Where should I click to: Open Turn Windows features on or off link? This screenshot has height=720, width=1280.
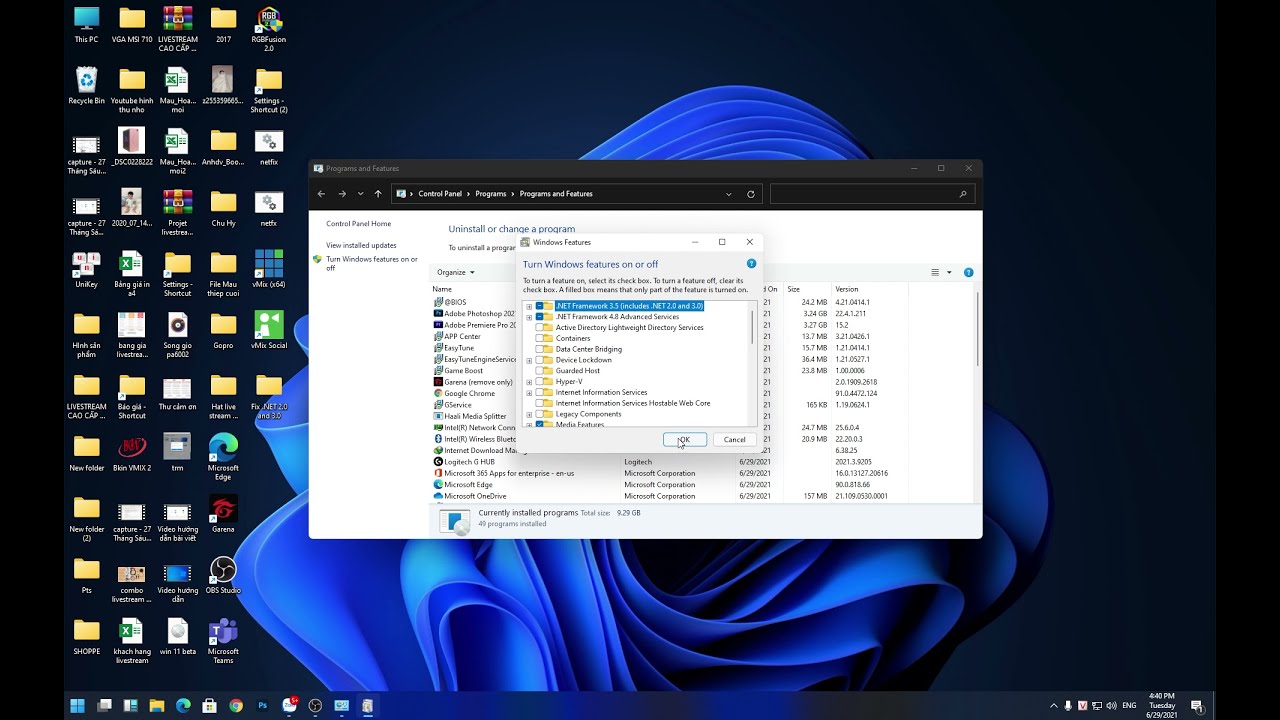coord(372,263)
